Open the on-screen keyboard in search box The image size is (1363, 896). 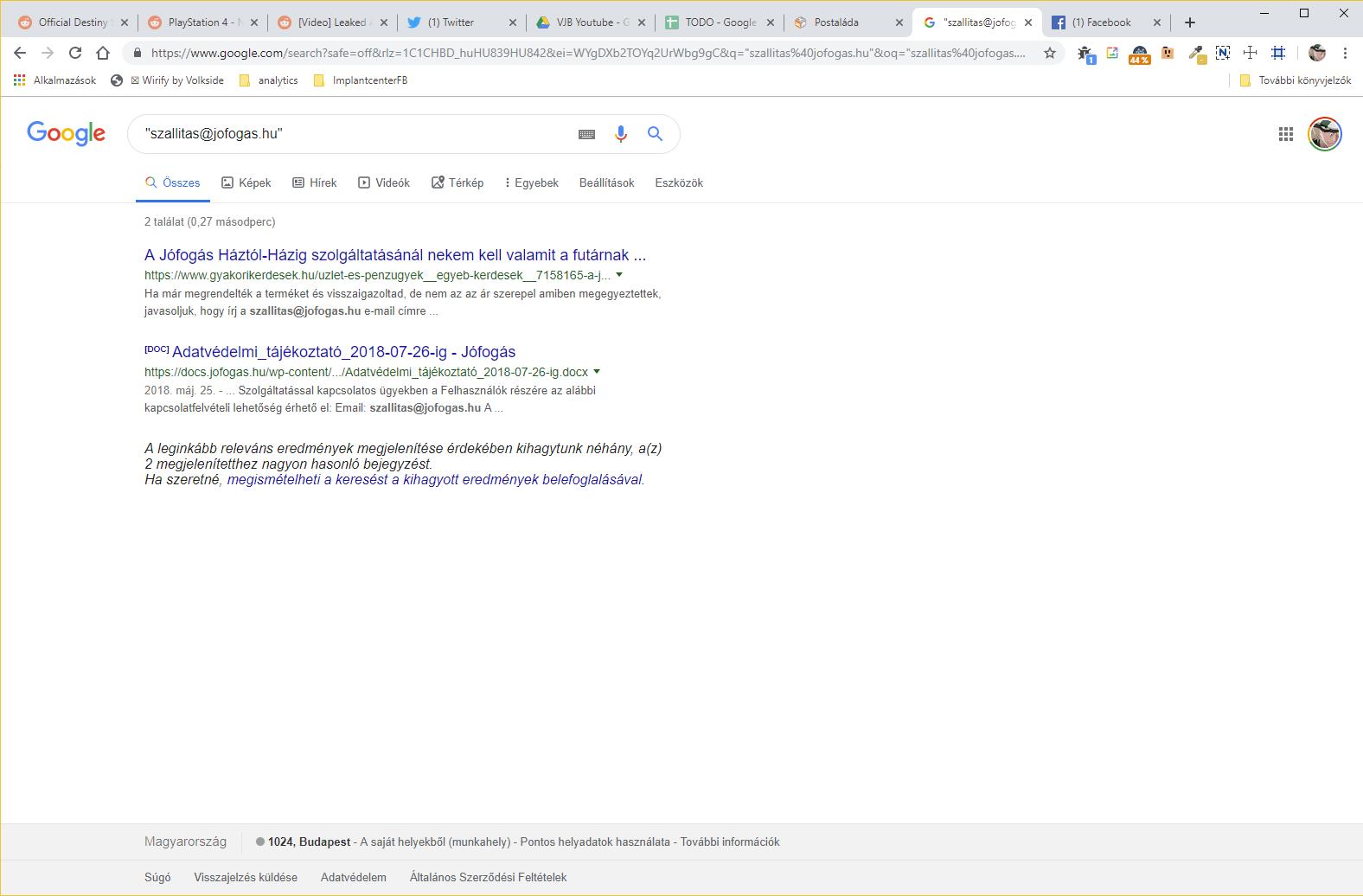pyautogui.click(x=586, y=134)
